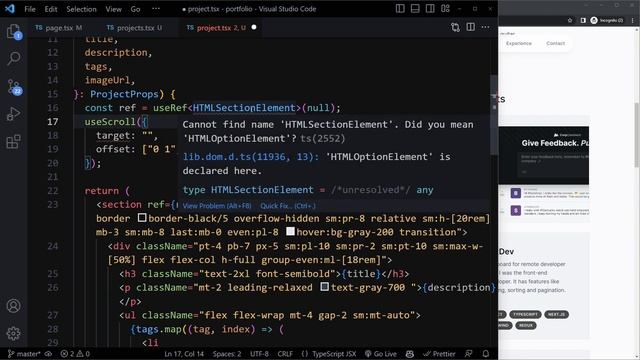Split the editor to the right
Image resolution: width=640 pixels, height=360 pixels.
[x=471, y=27]
